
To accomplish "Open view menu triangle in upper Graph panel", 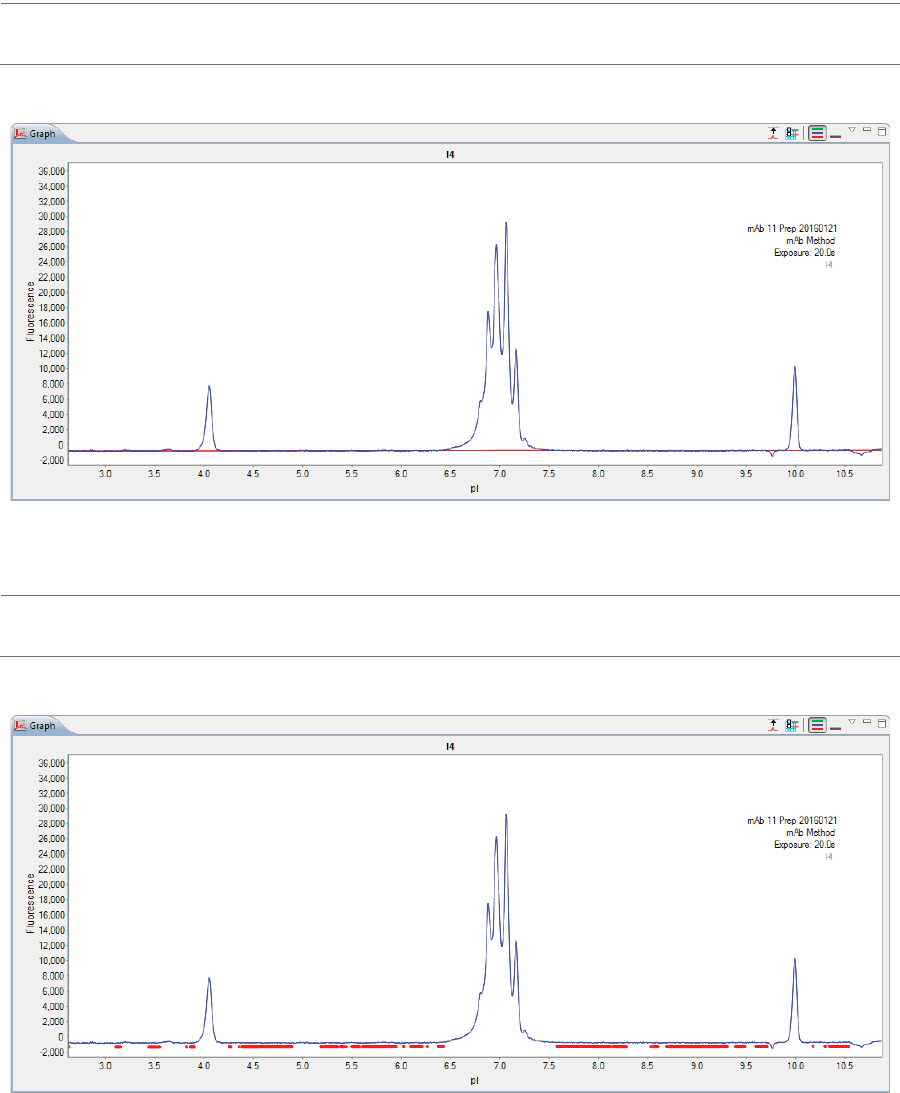I will coord(852,130).
